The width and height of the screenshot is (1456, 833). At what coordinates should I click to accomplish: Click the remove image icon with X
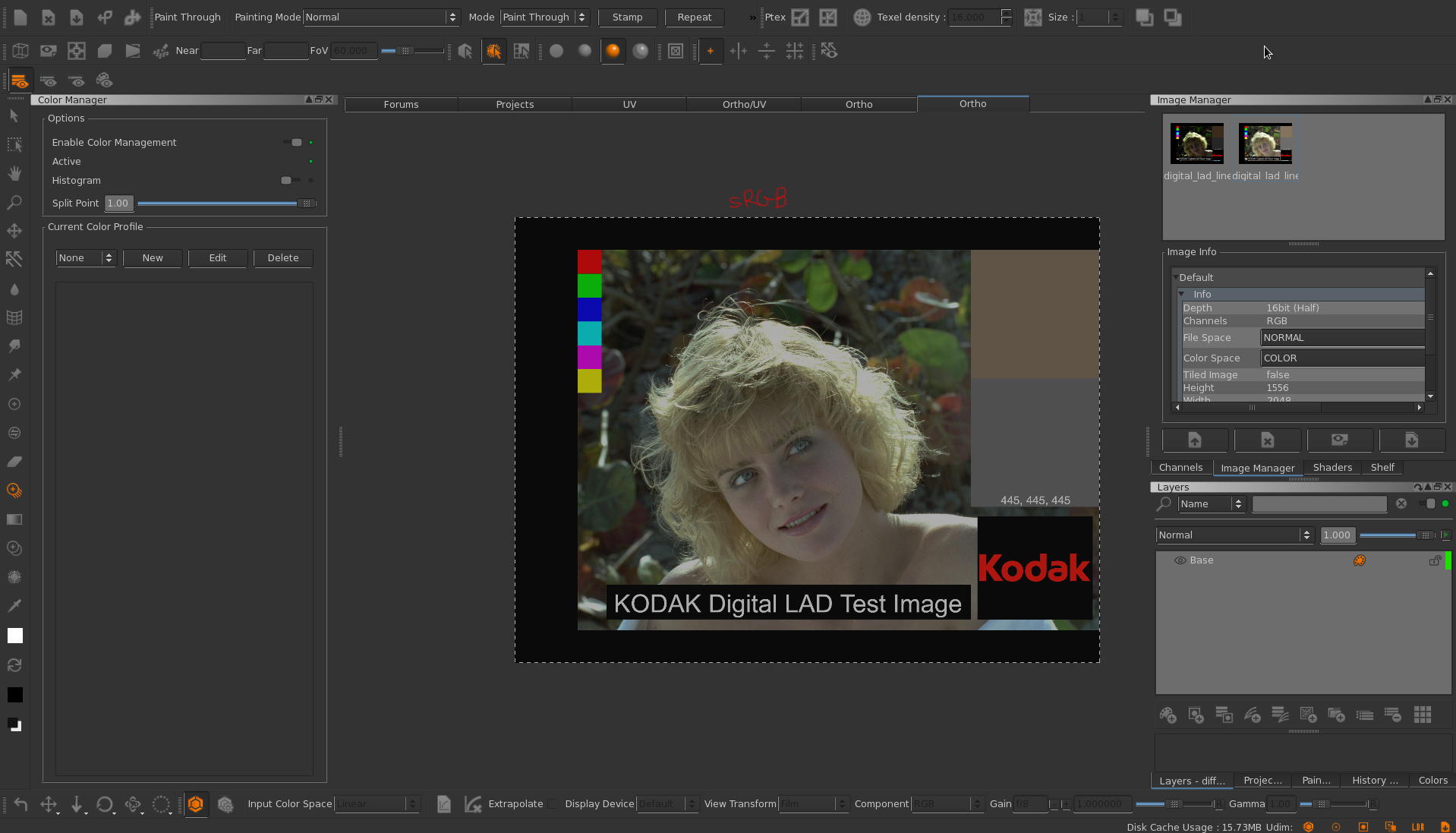[1268, 440]
